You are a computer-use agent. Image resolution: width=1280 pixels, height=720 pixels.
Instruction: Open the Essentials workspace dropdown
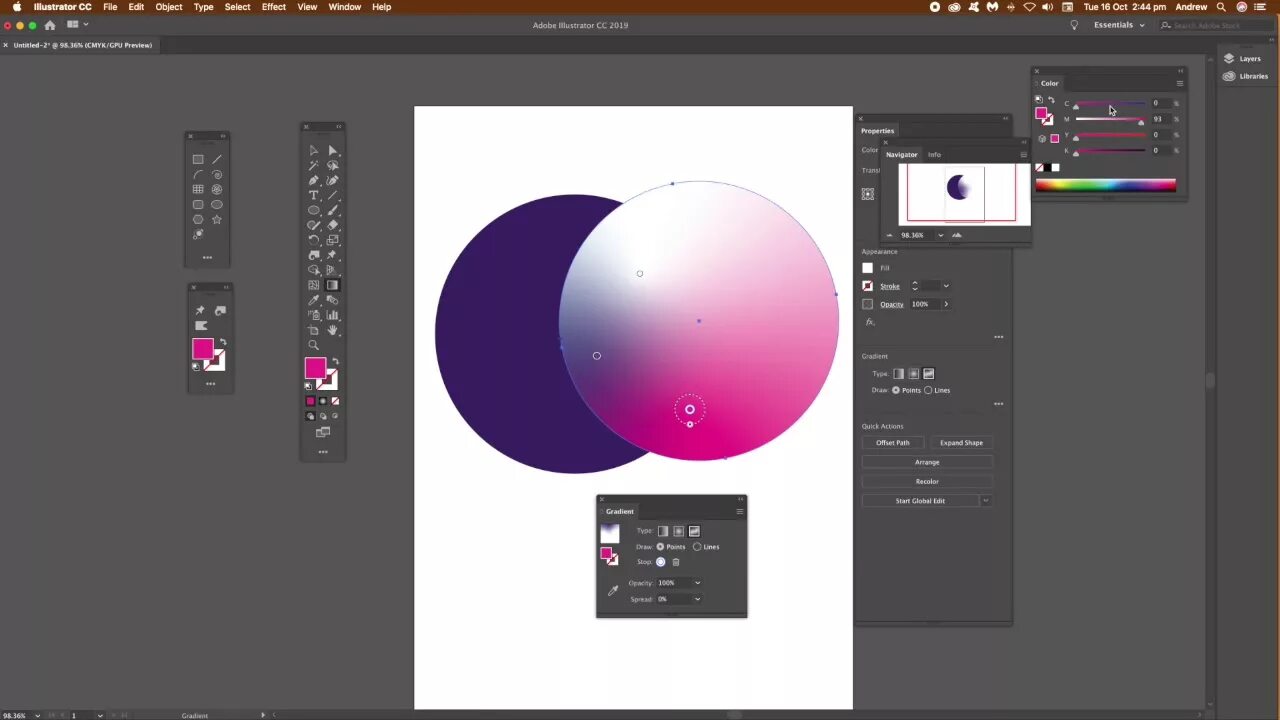pos(1119,25)
